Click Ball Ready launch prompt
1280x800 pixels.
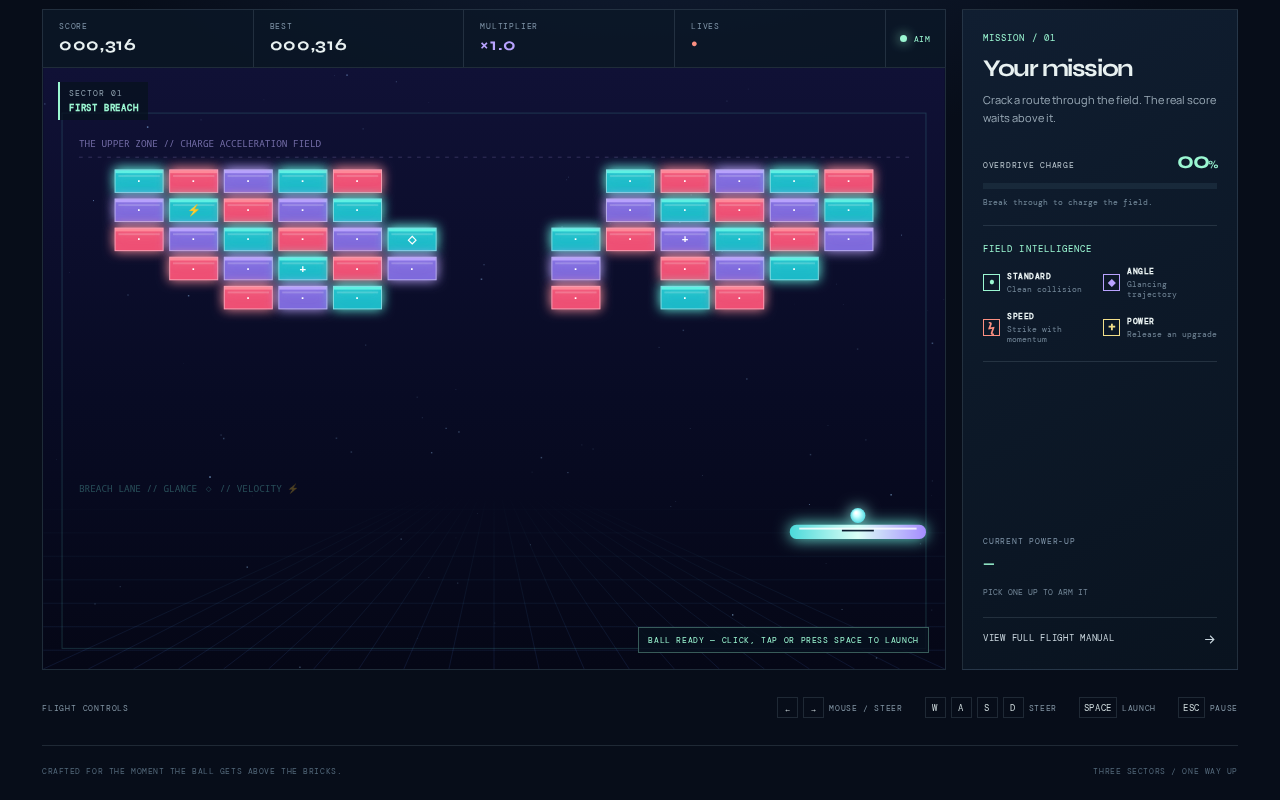pyautogui.click(x=783, y=640)
